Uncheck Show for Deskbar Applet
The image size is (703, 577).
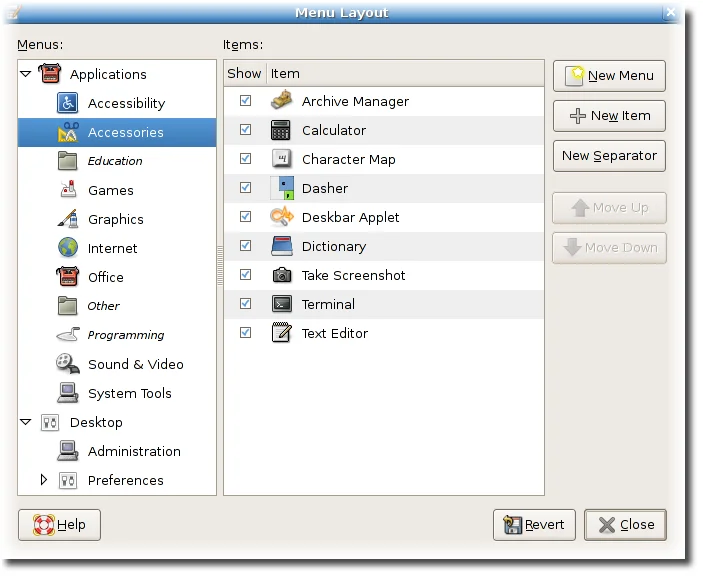point(245,217)
